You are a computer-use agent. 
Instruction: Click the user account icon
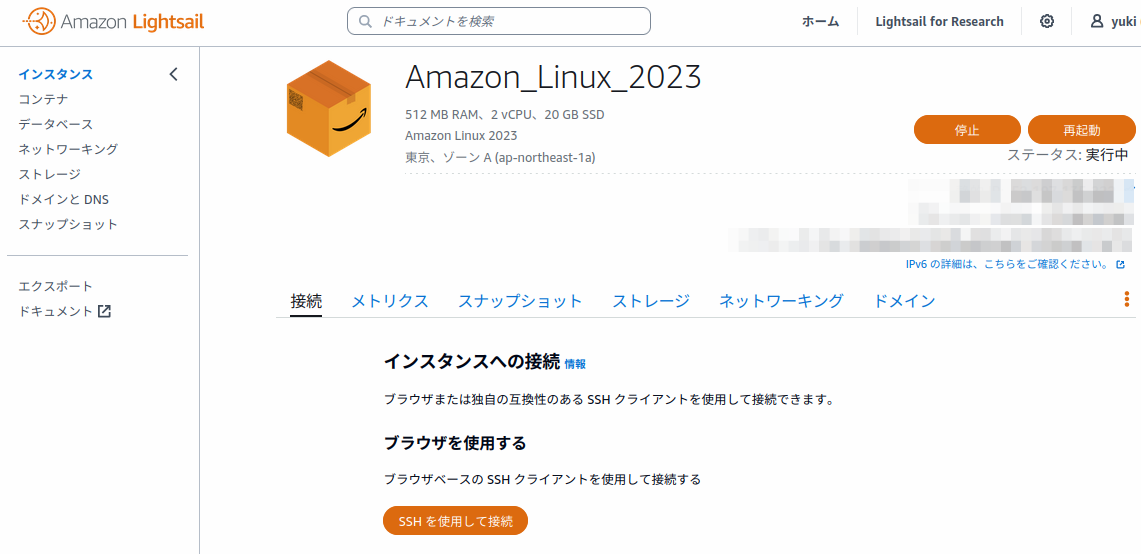pos(1097,21)
